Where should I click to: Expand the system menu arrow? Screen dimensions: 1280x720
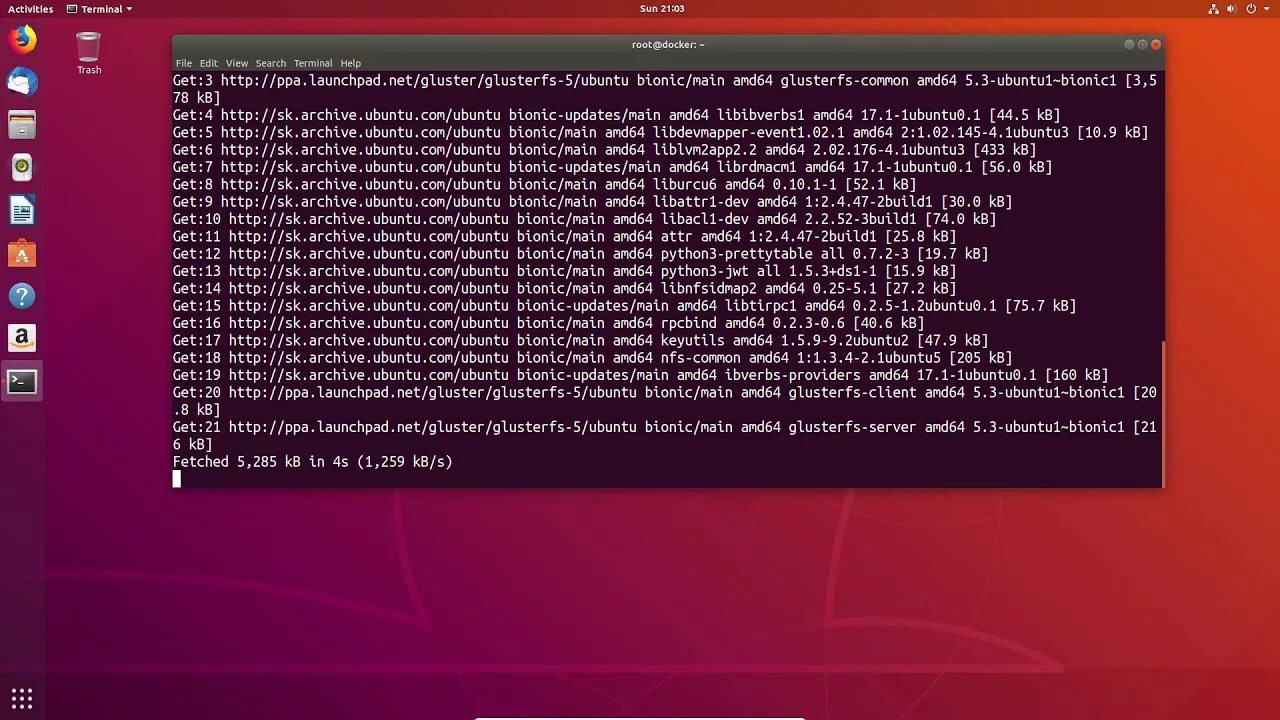pos(1269,9)
